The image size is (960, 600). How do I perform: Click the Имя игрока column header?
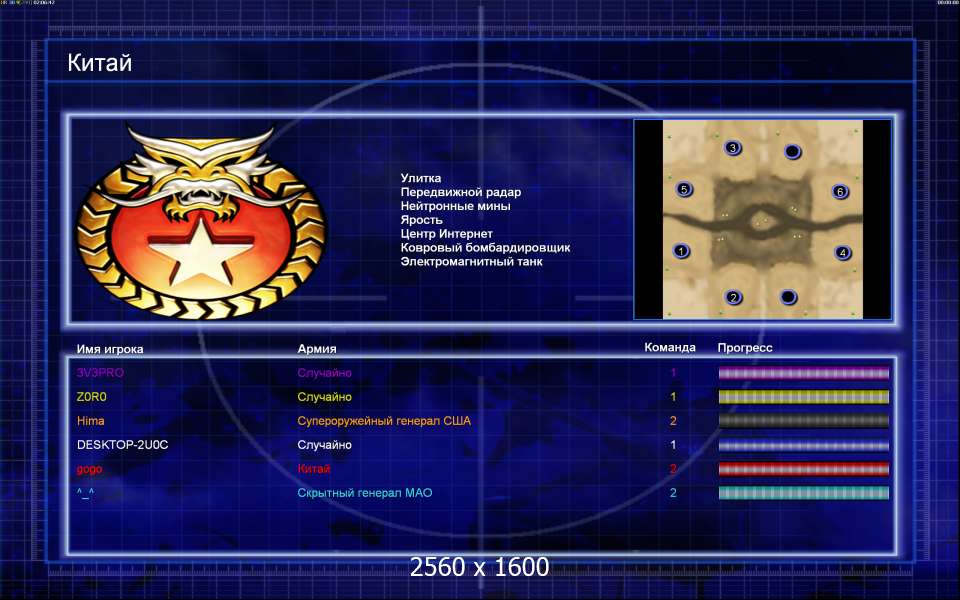[110, 349]
